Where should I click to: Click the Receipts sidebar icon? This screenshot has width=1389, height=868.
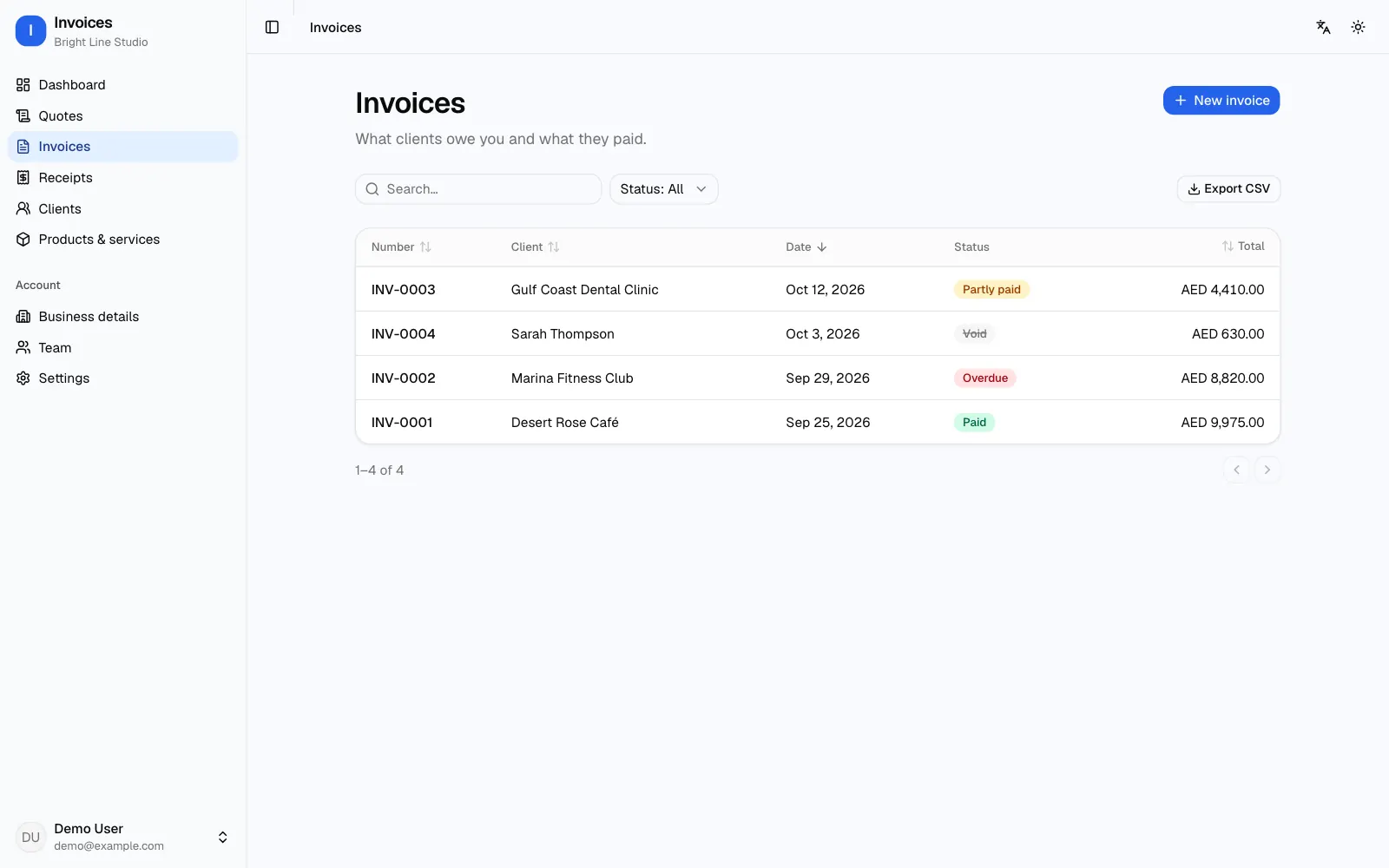pos(23,177)
